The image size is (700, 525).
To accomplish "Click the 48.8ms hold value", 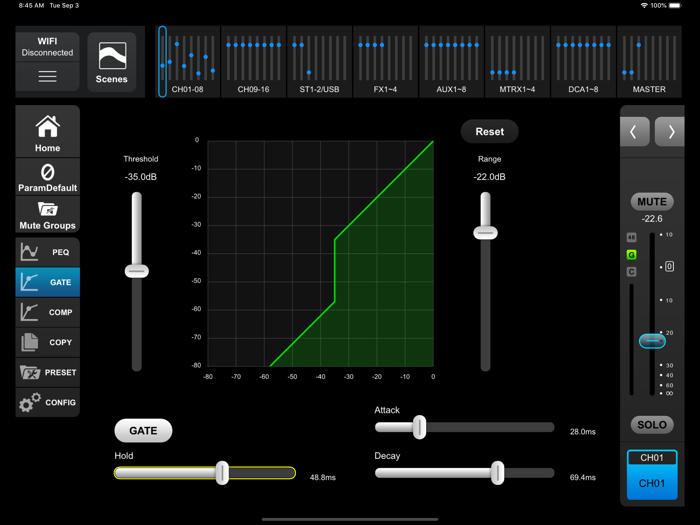I will point(323,477).
